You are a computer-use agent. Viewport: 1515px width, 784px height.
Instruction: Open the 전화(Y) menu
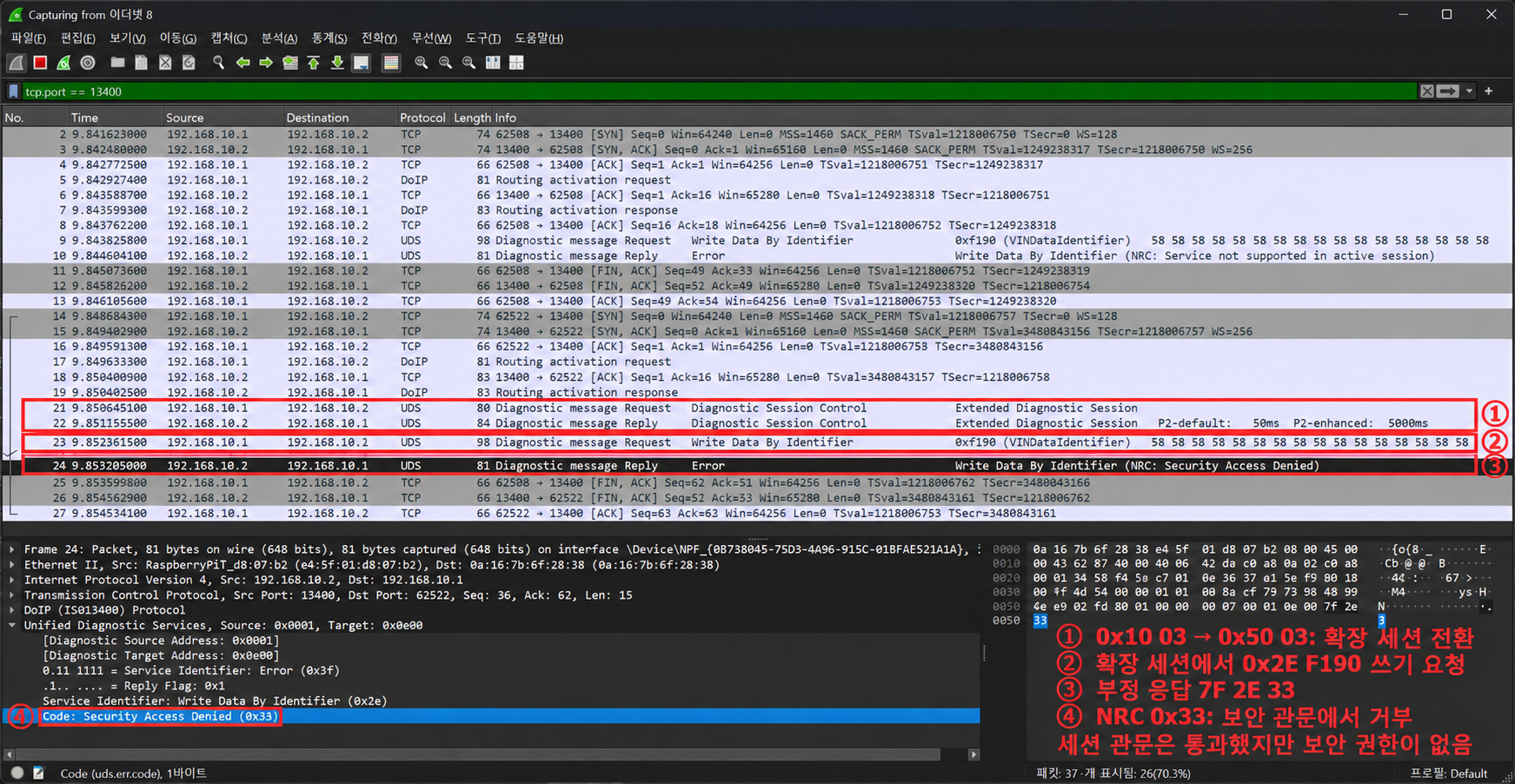pyautogui.click(x=379, y=38)
